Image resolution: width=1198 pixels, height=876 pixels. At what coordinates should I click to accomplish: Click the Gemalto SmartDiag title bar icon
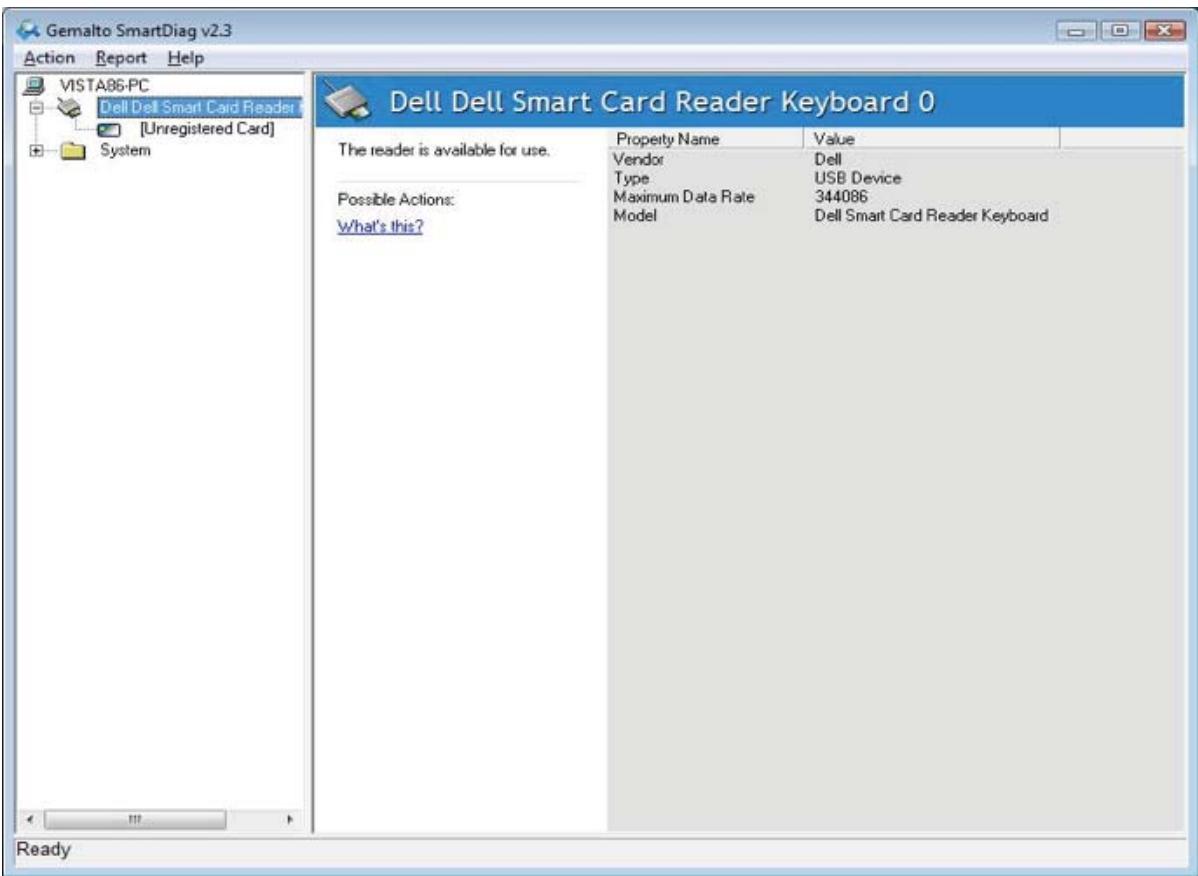pyautogui.click(x=28, y=31)
